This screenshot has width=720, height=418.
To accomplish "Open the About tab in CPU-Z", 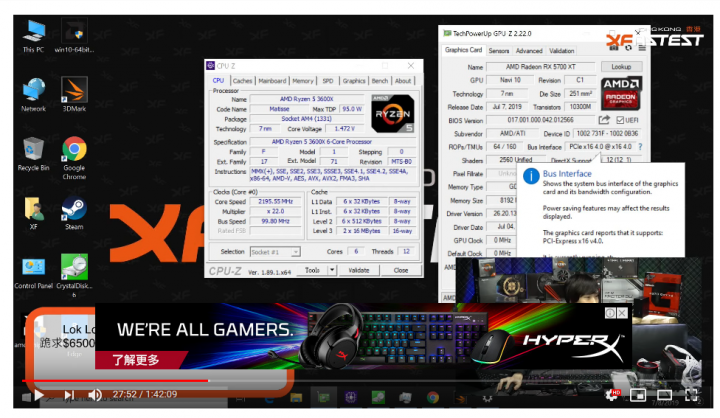I will click(x=403, y=81).
